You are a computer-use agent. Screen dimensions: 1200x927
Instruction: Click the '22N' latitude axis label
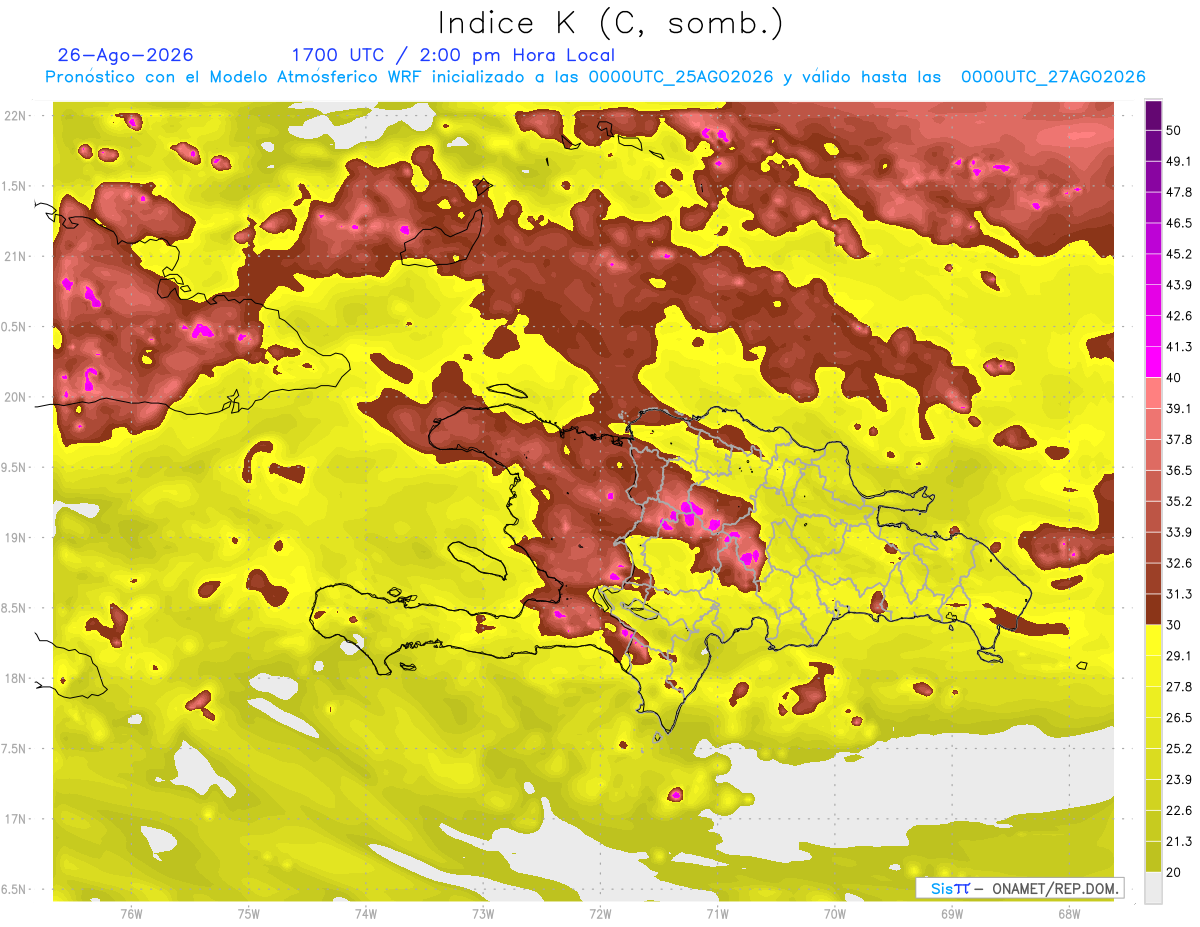pyautogui.click(x=17, y=116)
